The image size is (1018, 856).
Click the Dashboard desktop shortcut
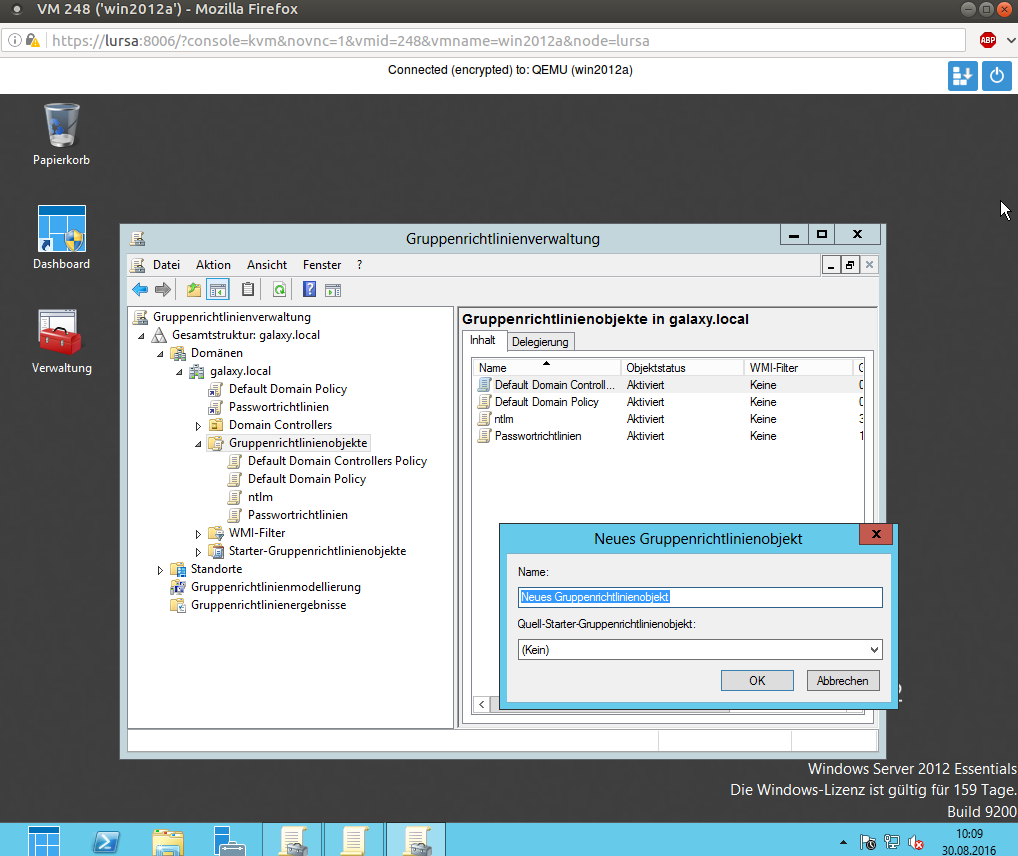click(61, 237)
